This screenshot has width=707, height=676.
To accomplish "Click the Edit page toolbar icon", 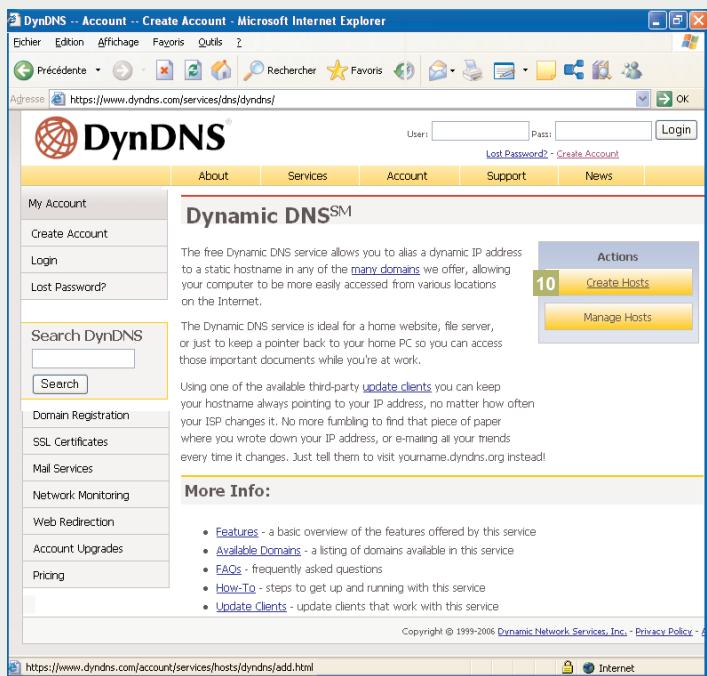I will click(505, 71).
